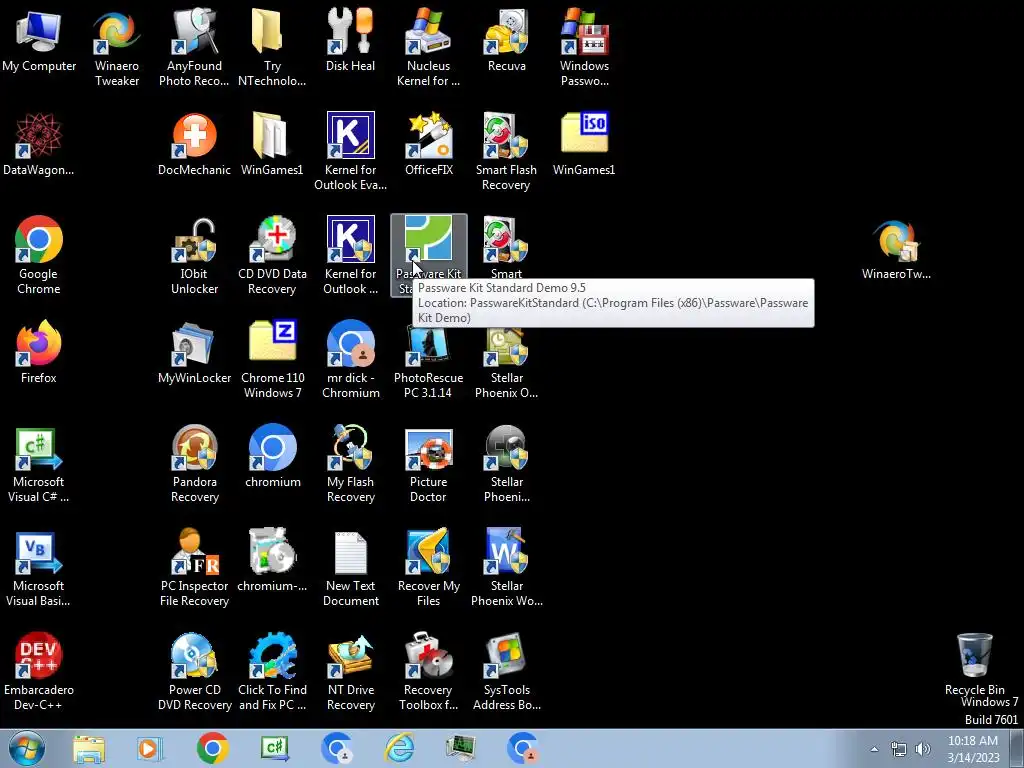Launch Disk Heal shortcut
Viewport: 1024px width, 768px height.
coord(350,40)
